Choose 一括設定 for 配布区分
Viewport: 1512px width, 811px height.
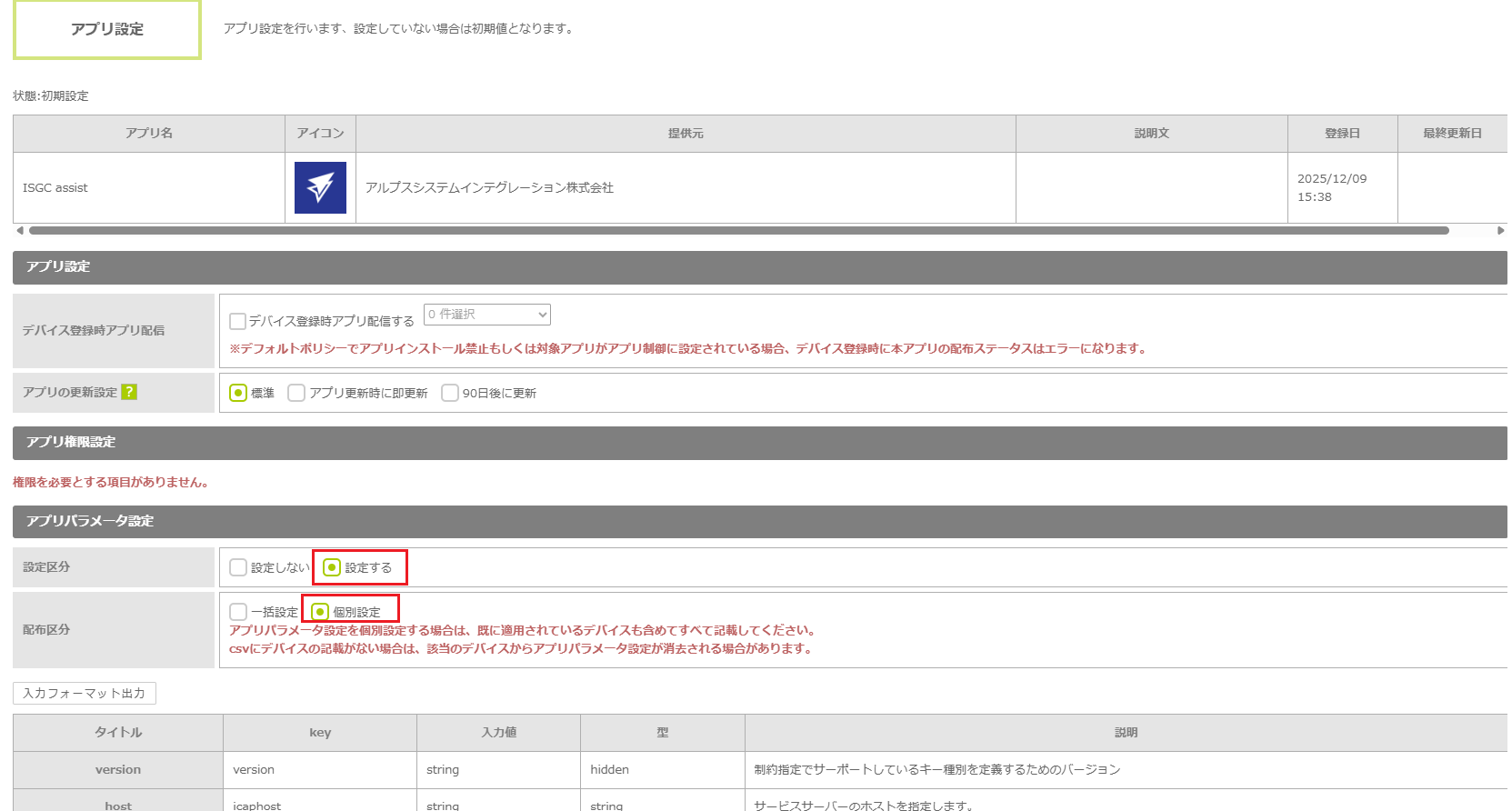[x=238, y=612]
